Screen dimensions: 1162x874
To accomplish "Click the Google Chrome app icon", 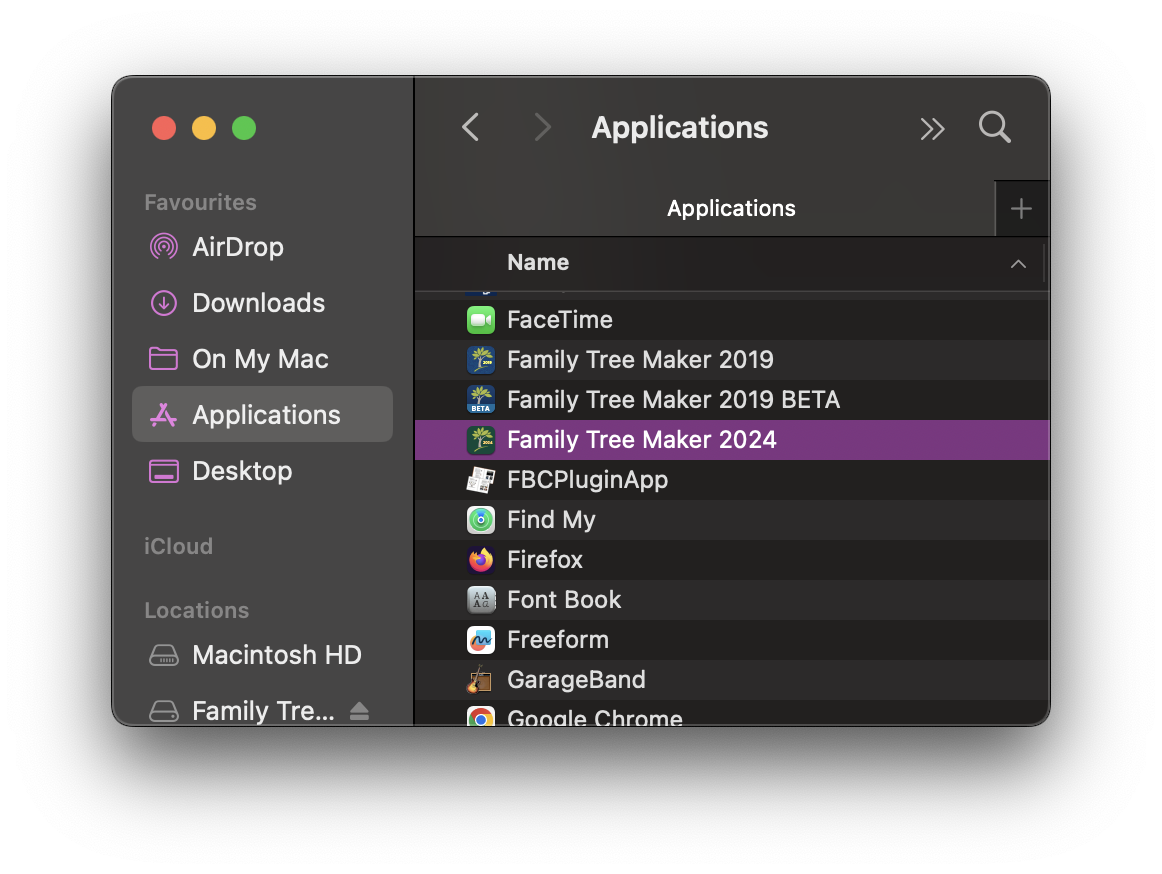I will click(481, 717).
